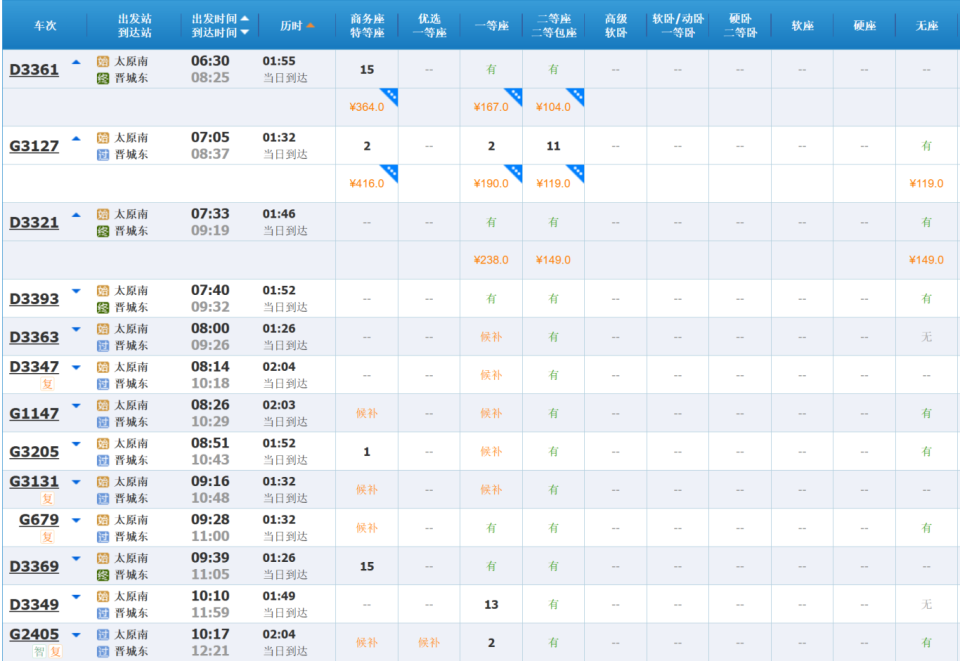Click 有 second class seat for D3349

point(553,605)
